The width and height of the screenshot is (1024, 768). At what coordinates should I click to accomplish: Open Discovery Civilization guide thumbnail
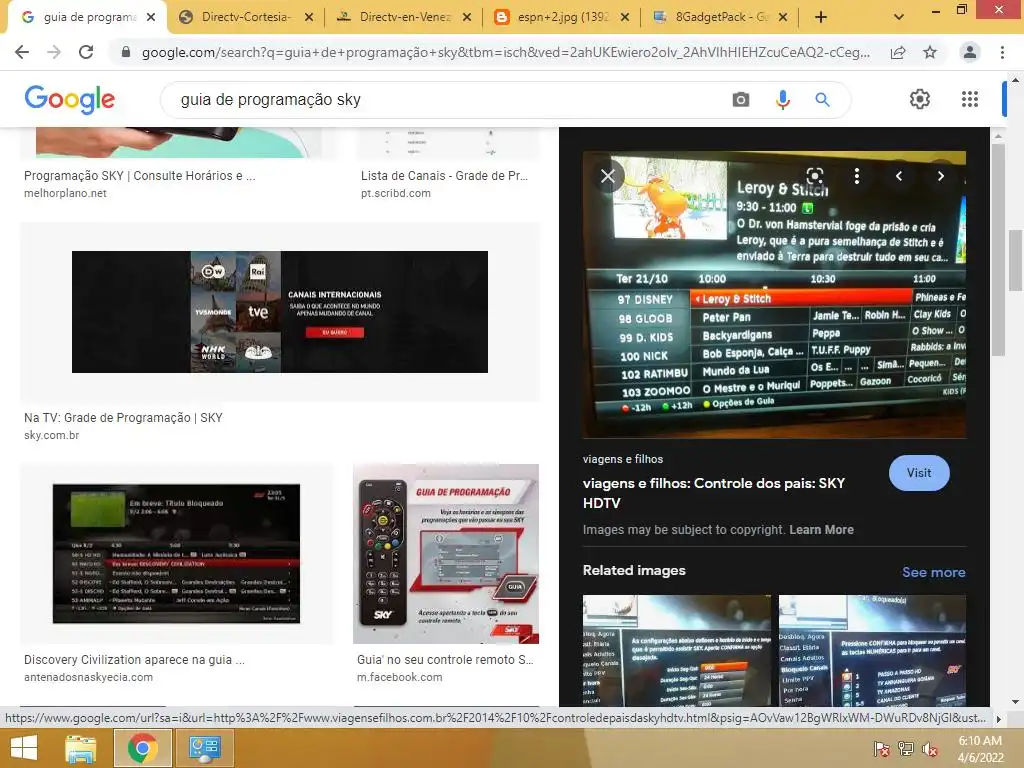point(176,553)
